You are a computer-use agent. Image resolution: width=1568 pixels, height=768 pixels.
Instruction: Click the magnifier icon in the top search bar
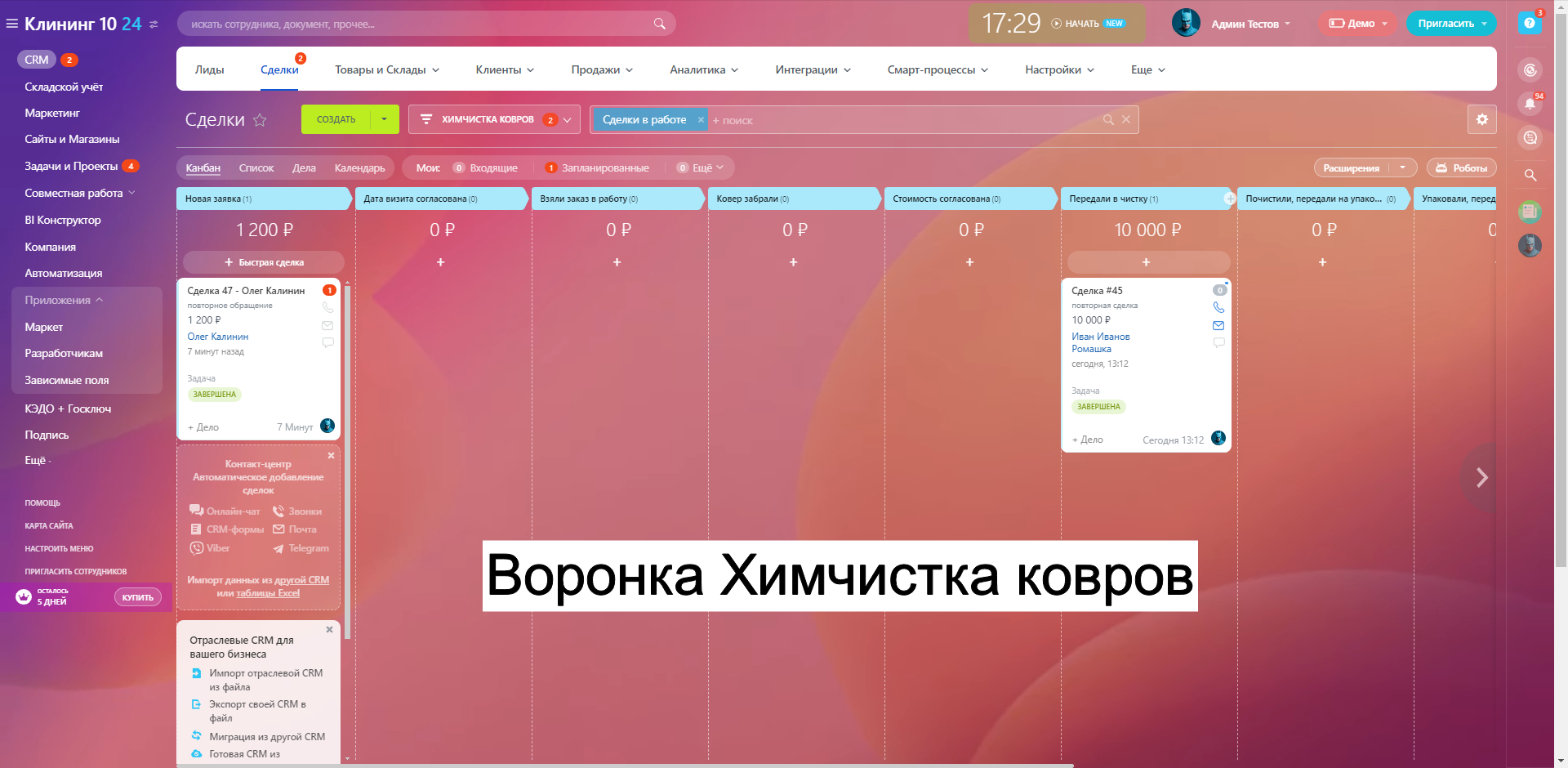[659, 24]
